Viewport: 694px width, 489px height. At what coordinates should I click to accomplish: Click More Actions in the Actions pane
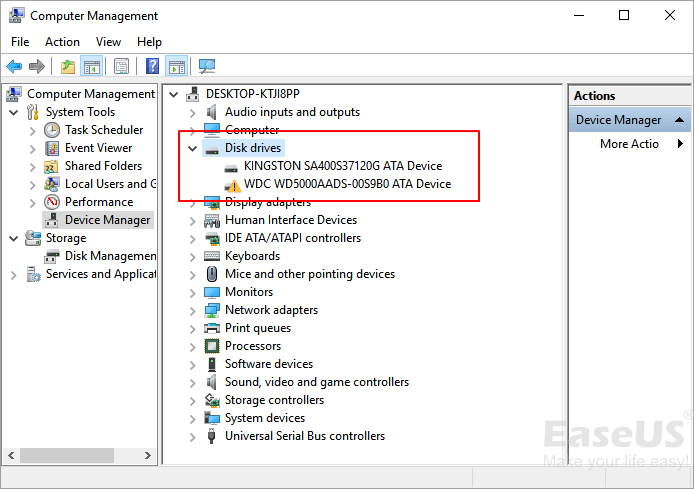pyautogui.click(x=629, y=144)
